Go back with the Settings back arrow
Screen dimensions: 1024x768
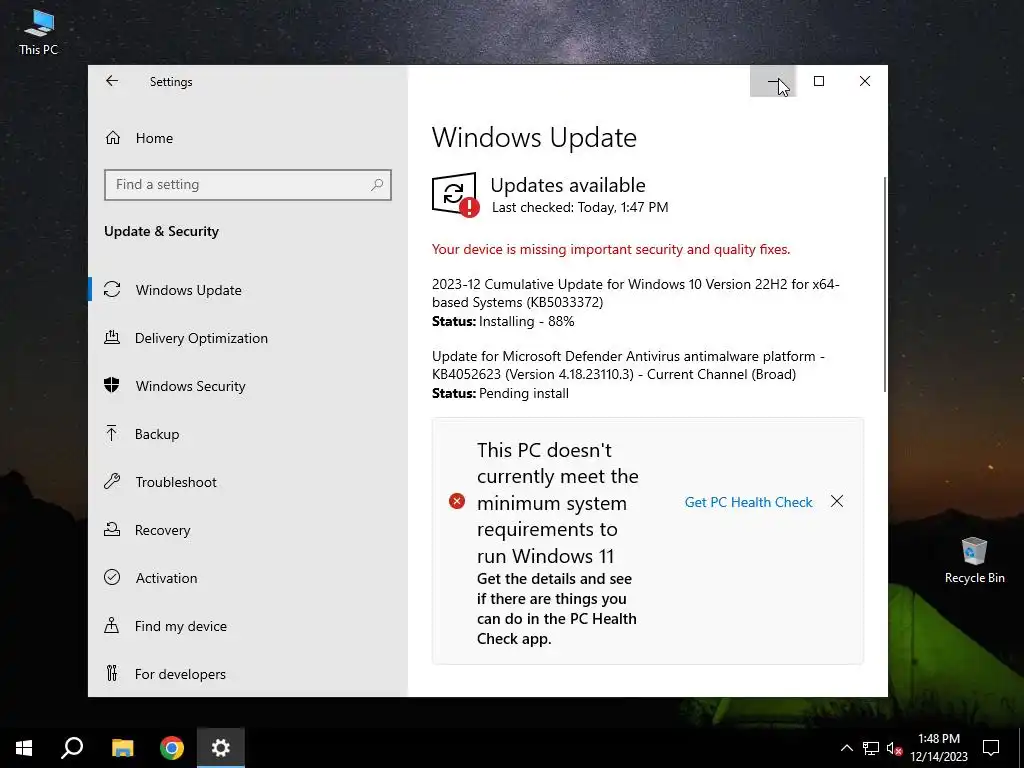[x=112, y=81]
